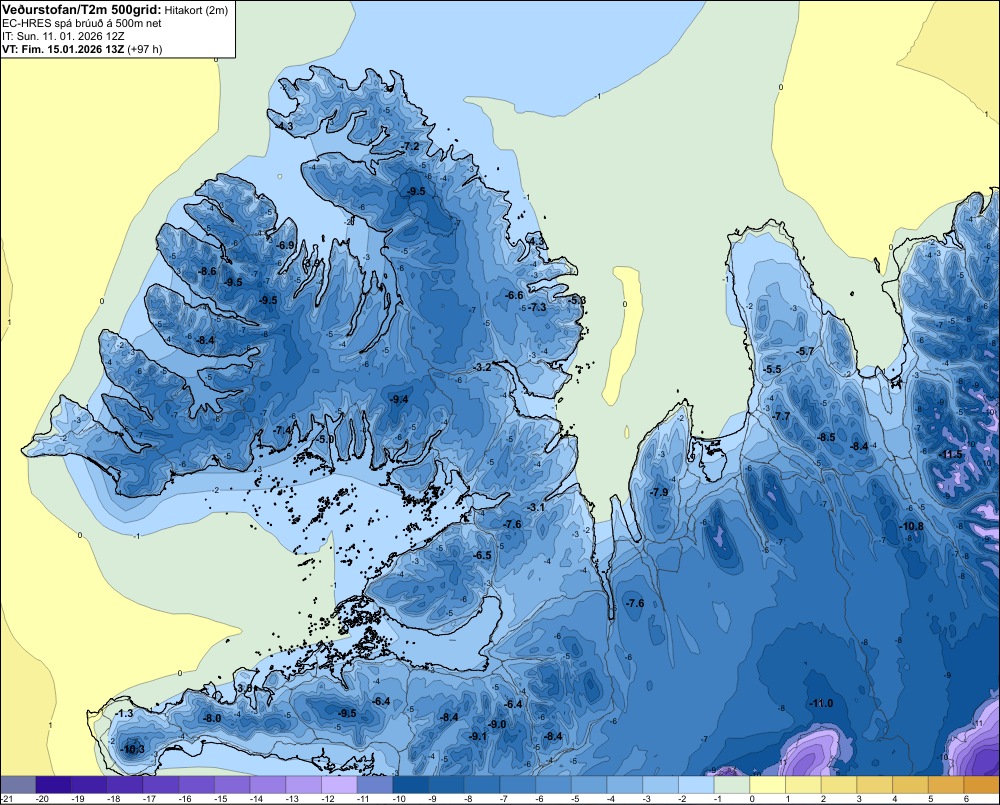Click the -8.6 temperature label on map
The image size is (1000, 805).
207,271
